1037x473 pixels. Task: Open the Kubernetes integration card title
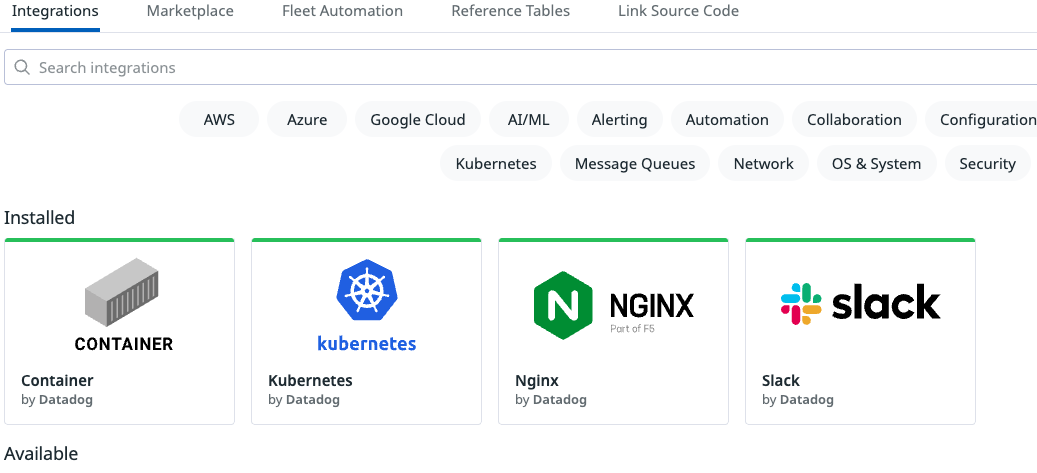(x=310, y=380)
